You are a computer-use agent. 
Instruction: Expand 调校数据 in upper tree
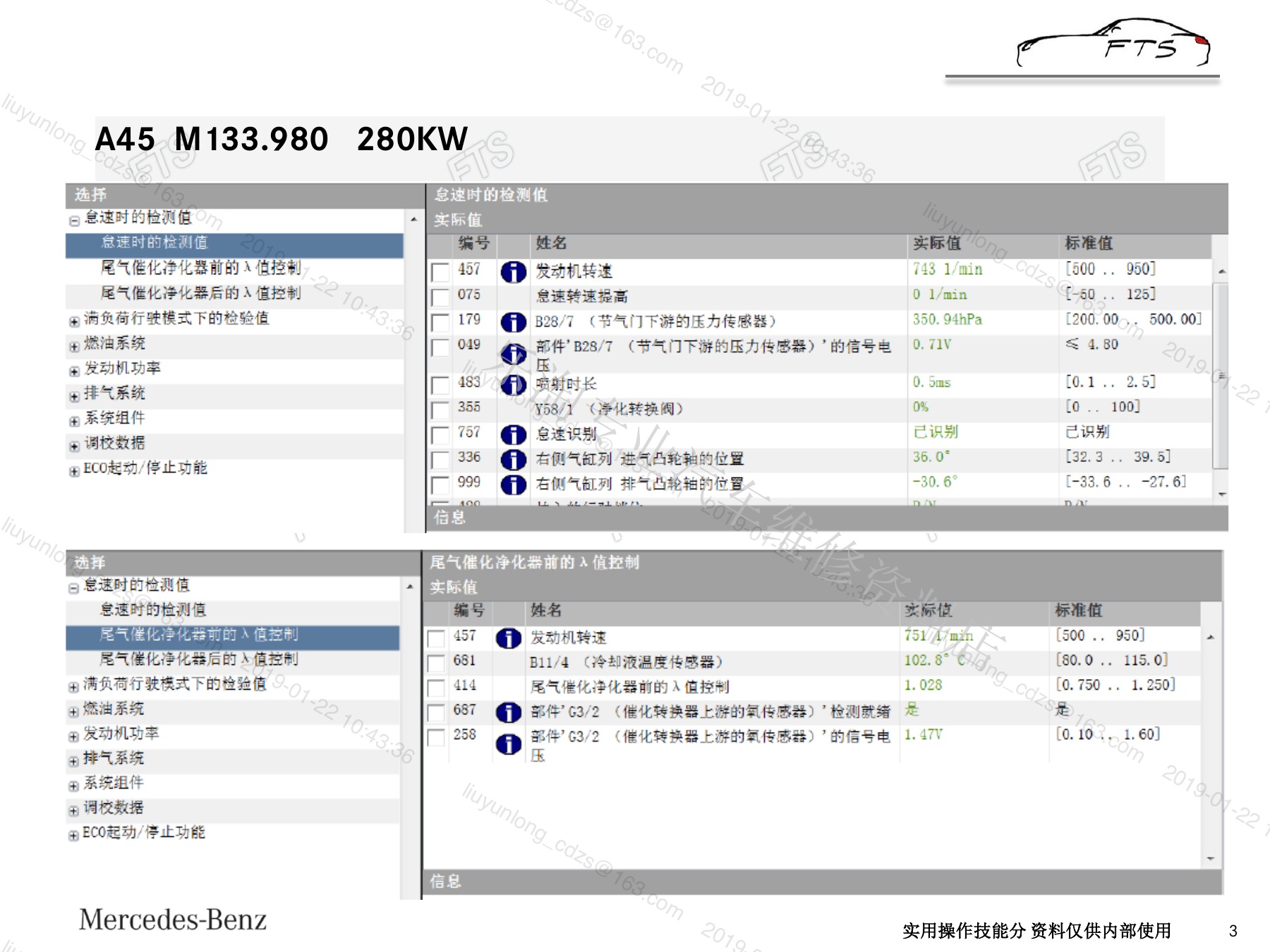(x=74, y=446)
